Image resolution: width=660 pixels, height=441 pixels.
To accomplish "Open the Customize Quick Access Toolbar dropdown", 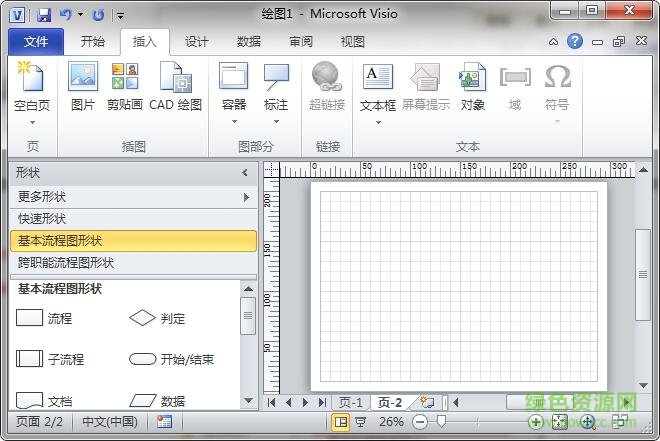I will (x=120, y=16).
